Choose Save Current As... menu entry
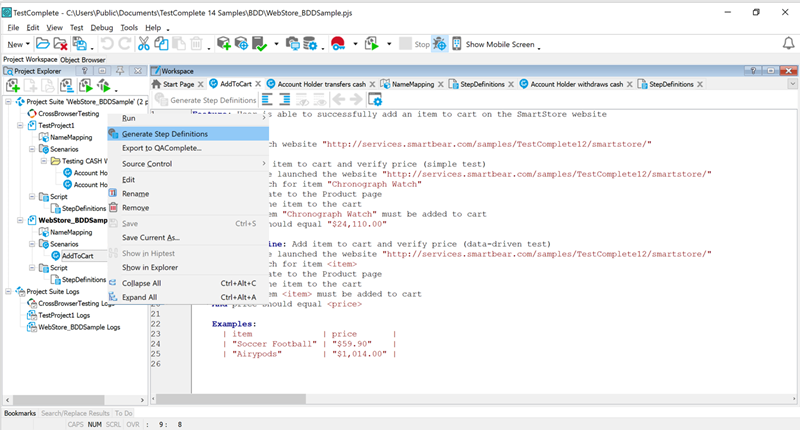800x430 pixels. tap(188, 237)
